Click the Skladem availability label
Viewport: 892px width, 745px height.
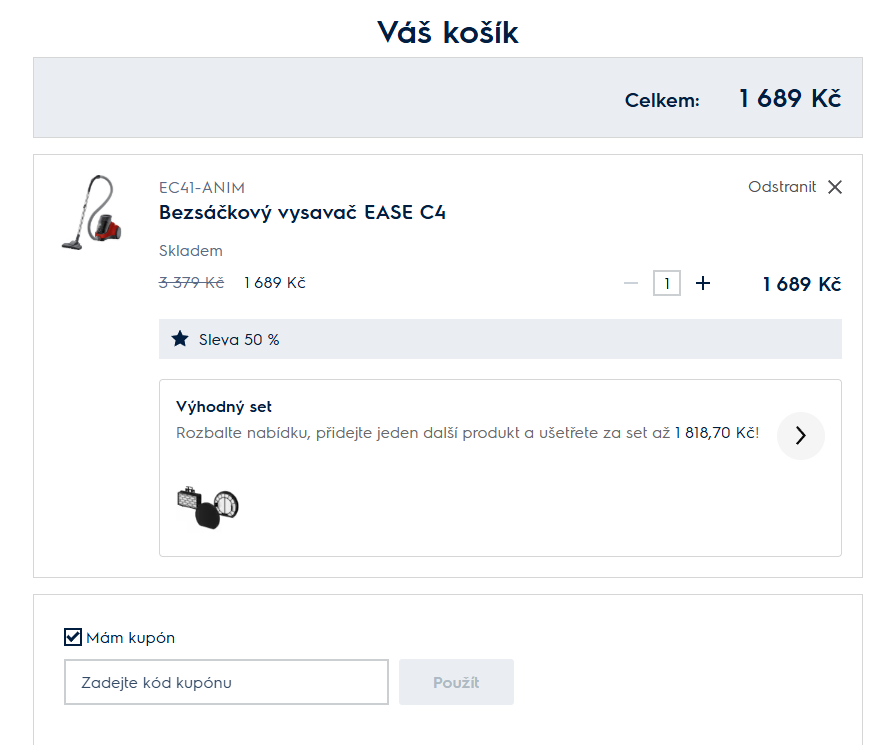coord(190,250)
